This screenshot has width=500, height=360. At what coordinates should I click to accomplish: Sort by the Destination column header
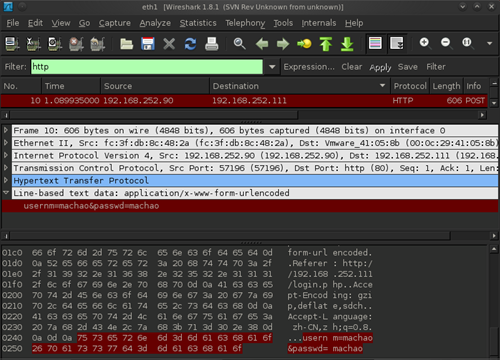tap(299, 86)
